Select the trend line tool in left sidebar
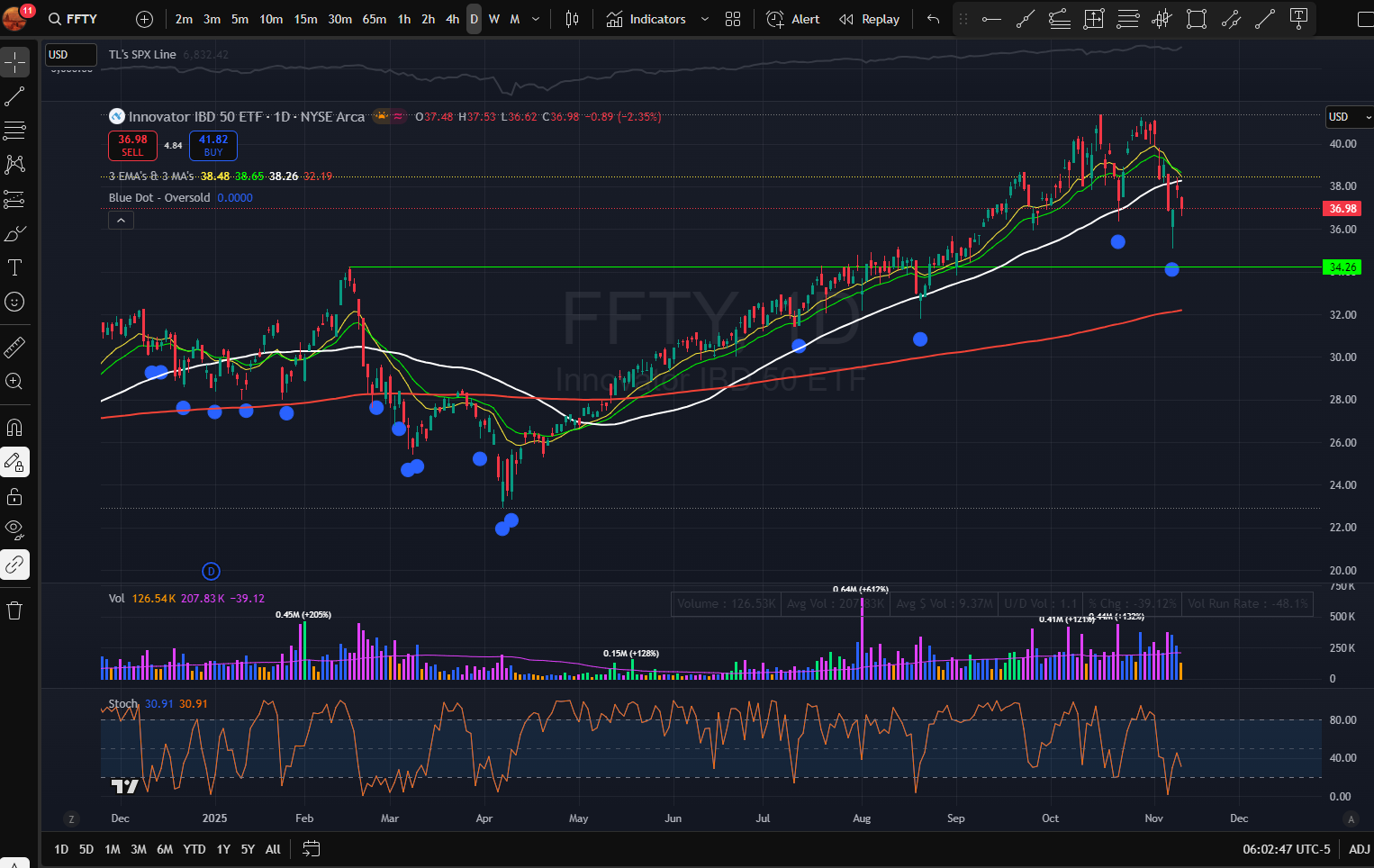The height and width of the screenshot is (868, 1374). coord(14,96)
